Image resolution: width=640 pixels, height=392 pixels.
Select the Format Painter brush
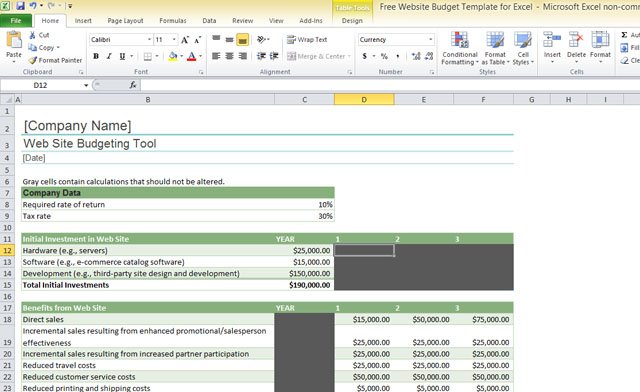tap(33, 60)
